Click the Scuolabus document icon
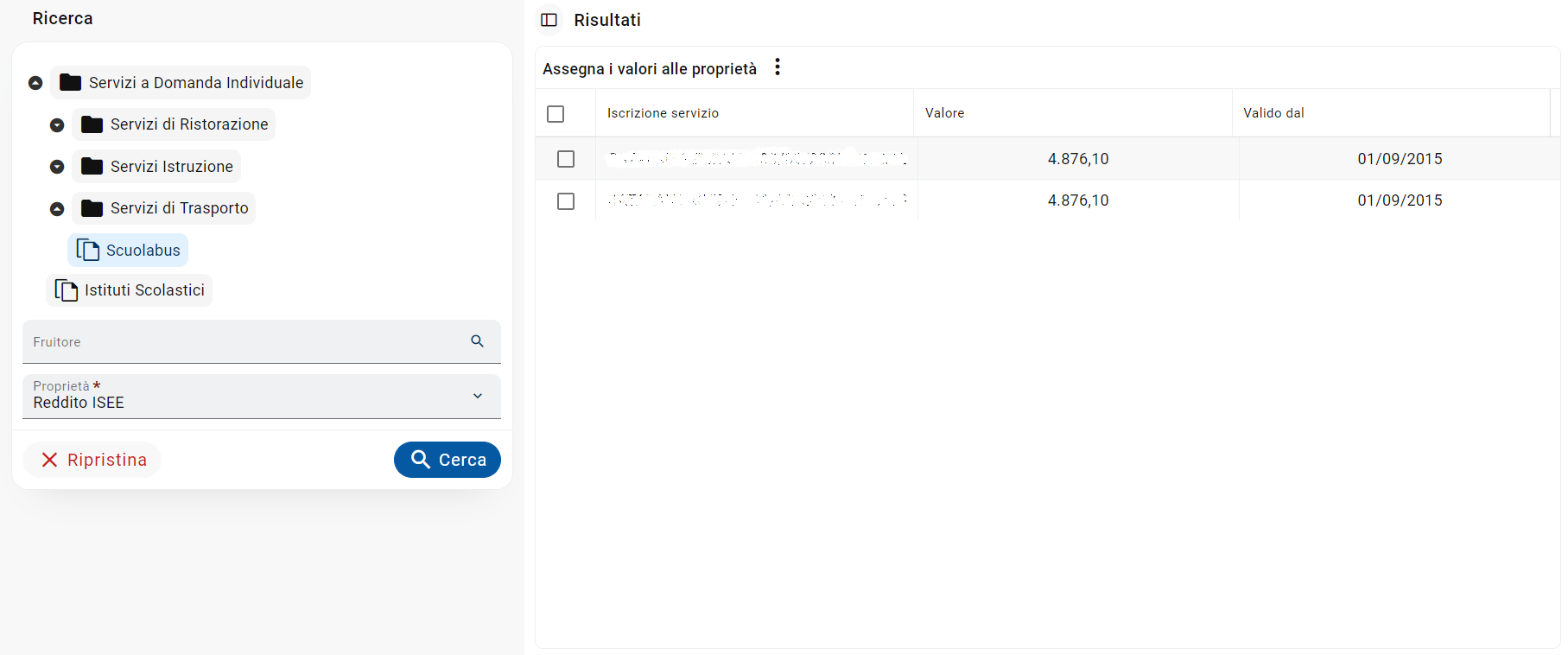The image size is (1568, 655). (87, 250)
